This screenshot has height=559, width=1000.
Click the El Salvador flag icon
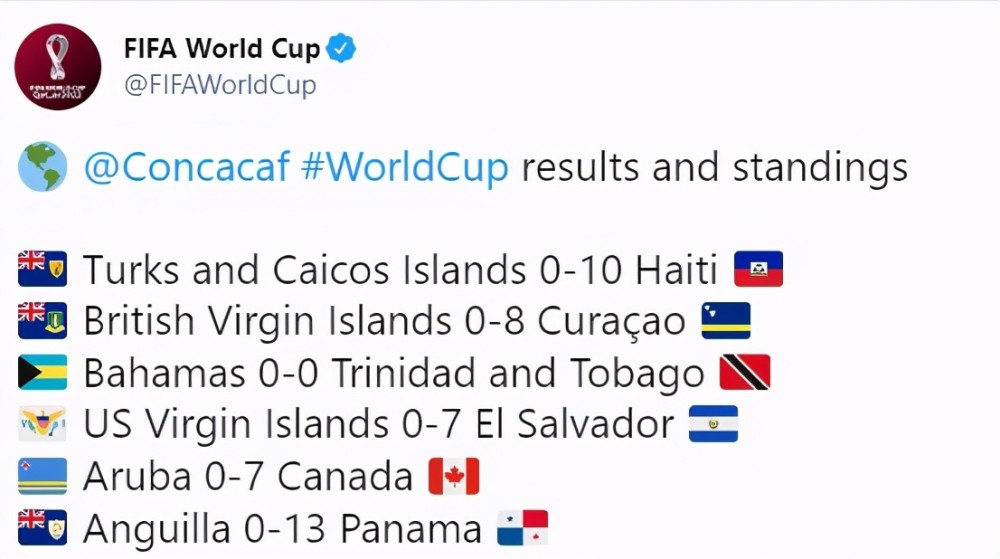click(714, 424)
